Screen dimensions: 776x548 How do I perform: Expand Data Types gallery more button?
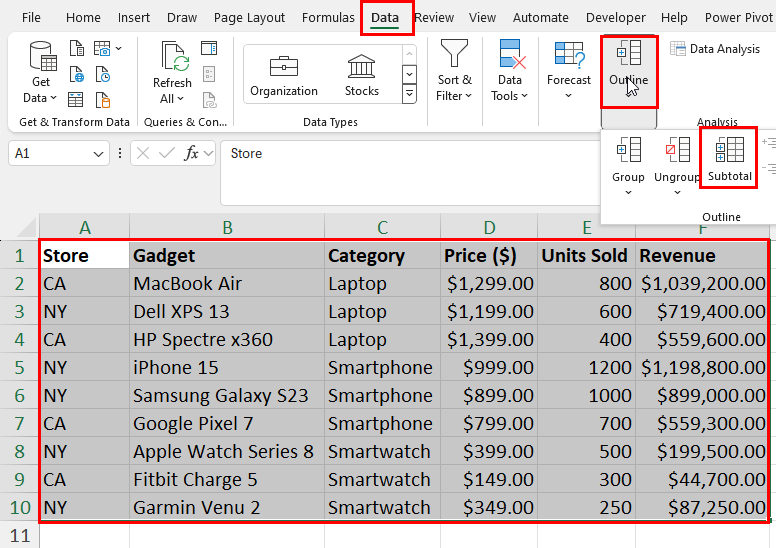click(409, 93)
